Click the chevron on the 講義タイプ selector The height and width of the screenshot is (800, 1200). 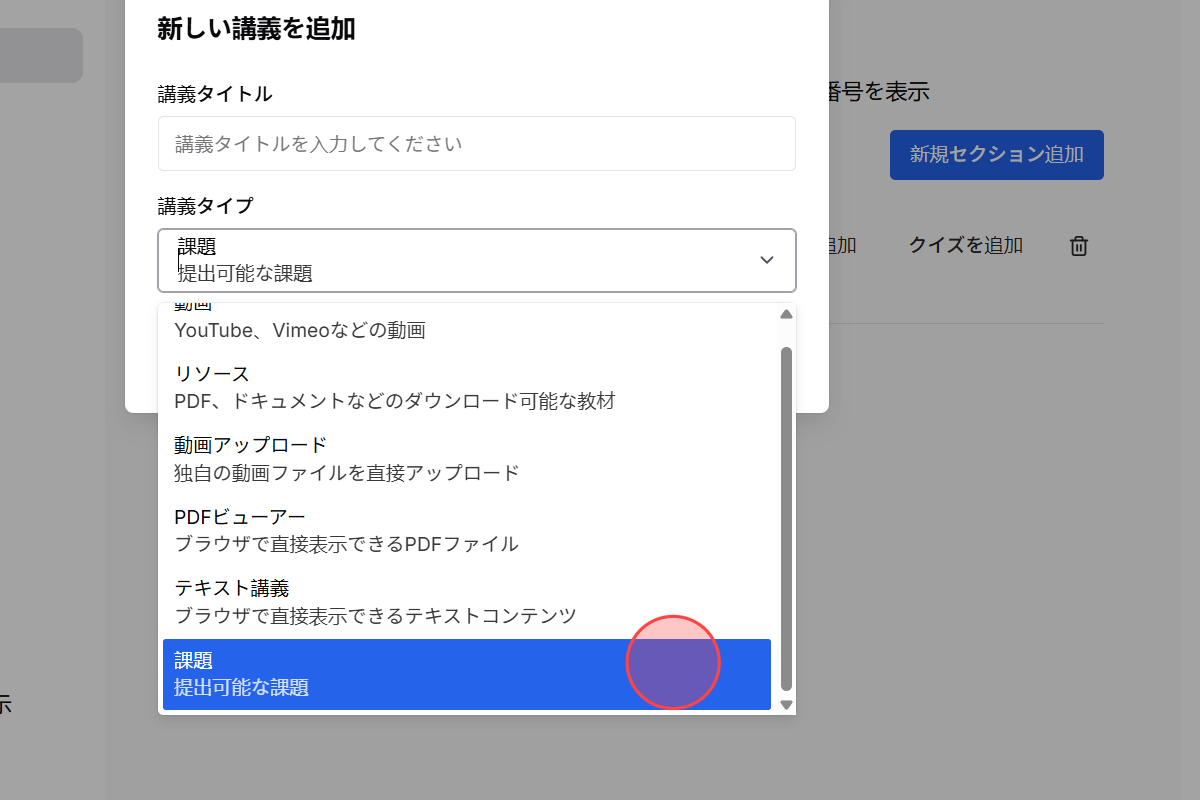[x=767, y=260]
